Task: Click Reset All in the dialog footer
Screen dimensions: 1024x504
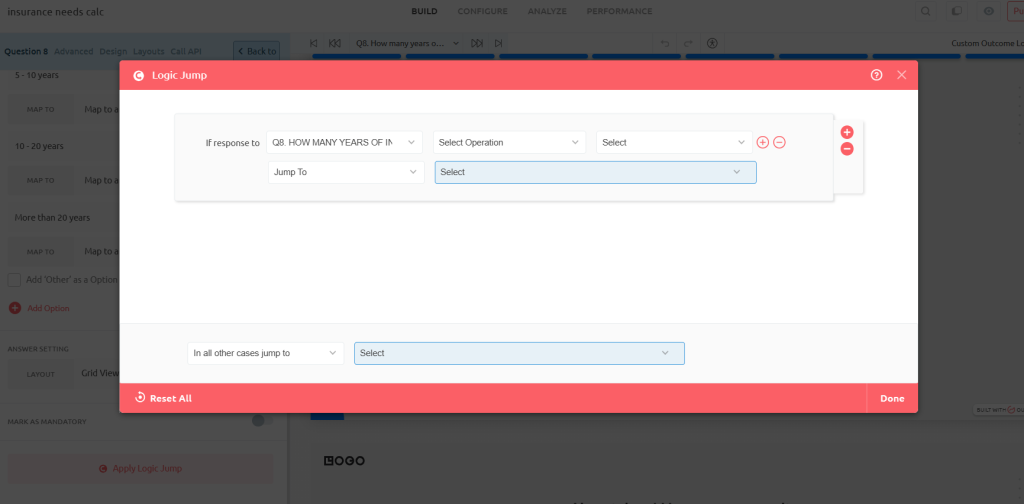Action: (163, 398)
